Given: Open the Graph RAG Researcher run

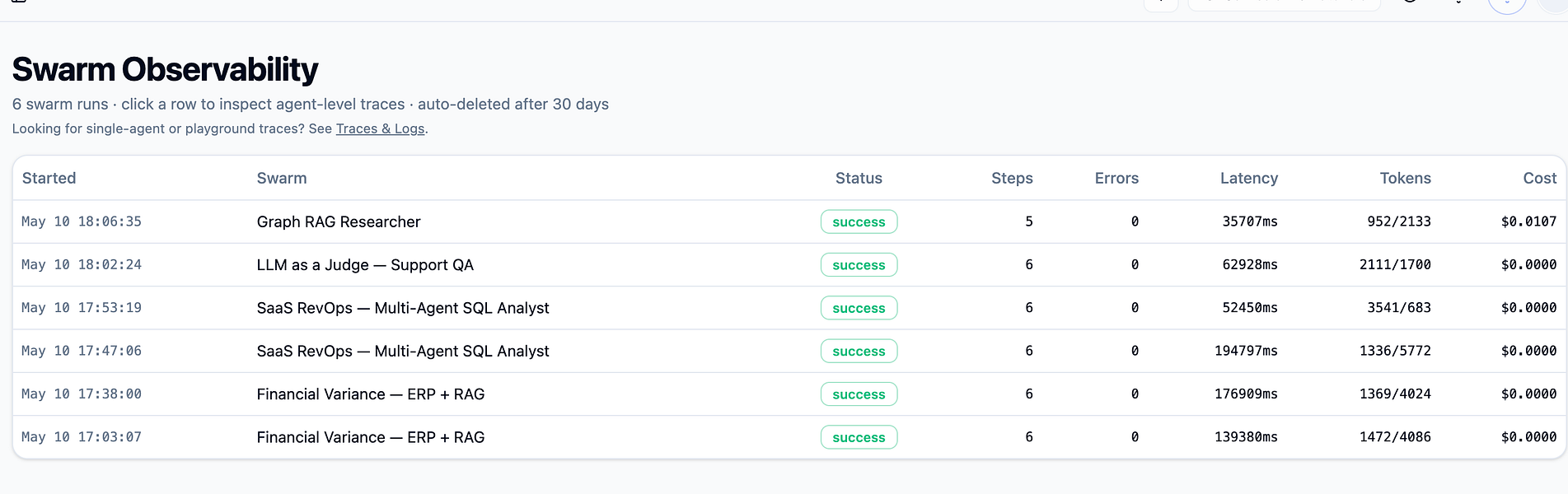Looking at the screenshot, I should [x=789, y=221].
